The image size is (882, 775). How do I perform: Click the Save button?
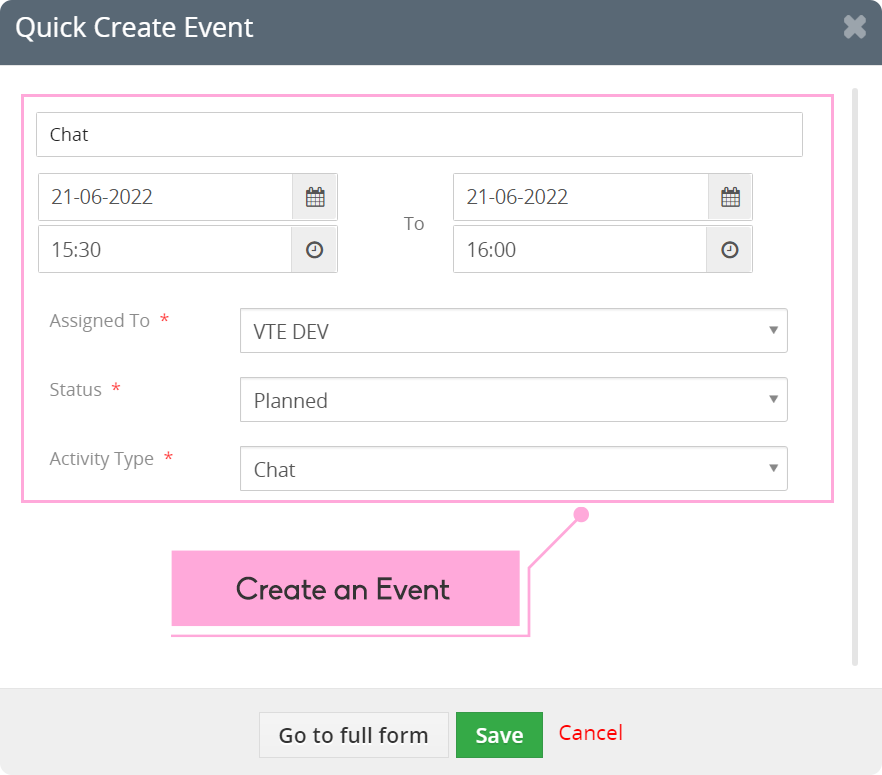(500, 735)
